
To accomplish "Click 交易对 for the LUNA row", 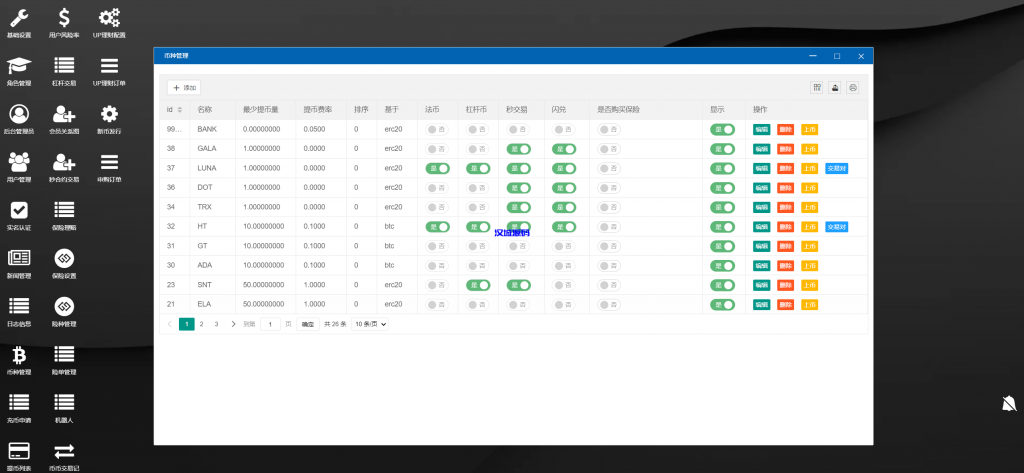I will 837,169.
